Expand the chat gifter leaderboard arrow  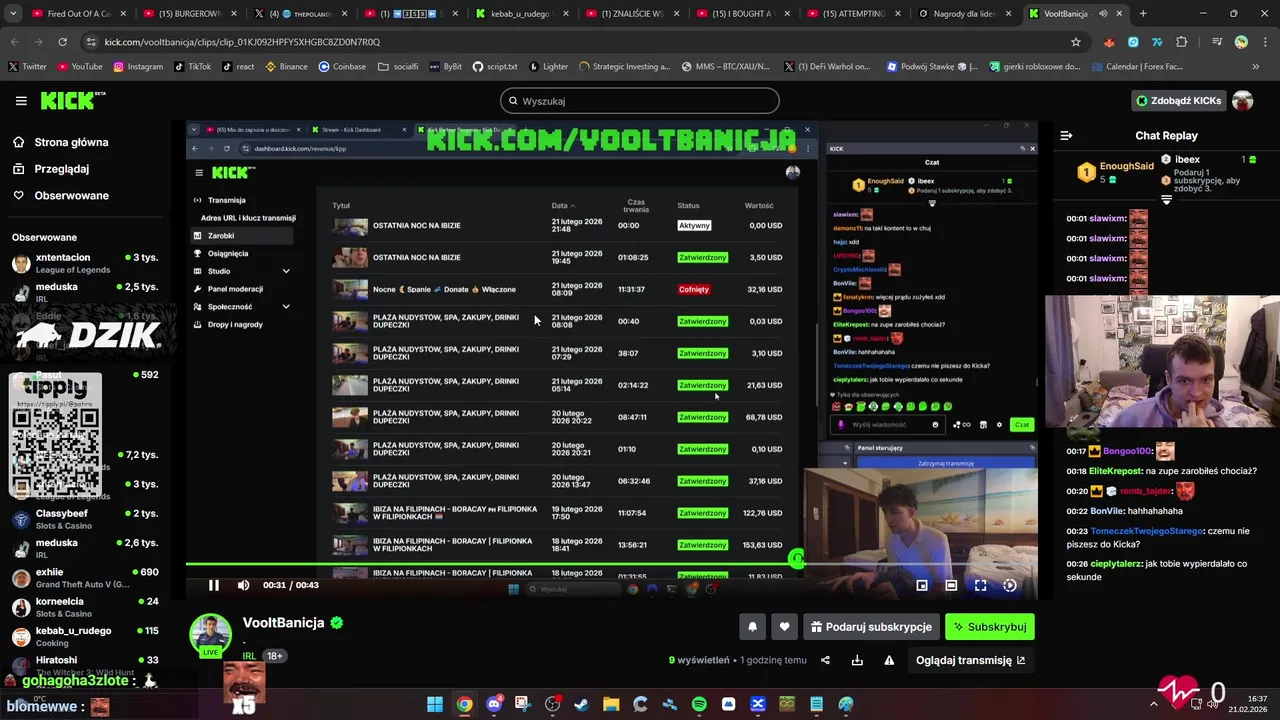tap(1166, 200)
